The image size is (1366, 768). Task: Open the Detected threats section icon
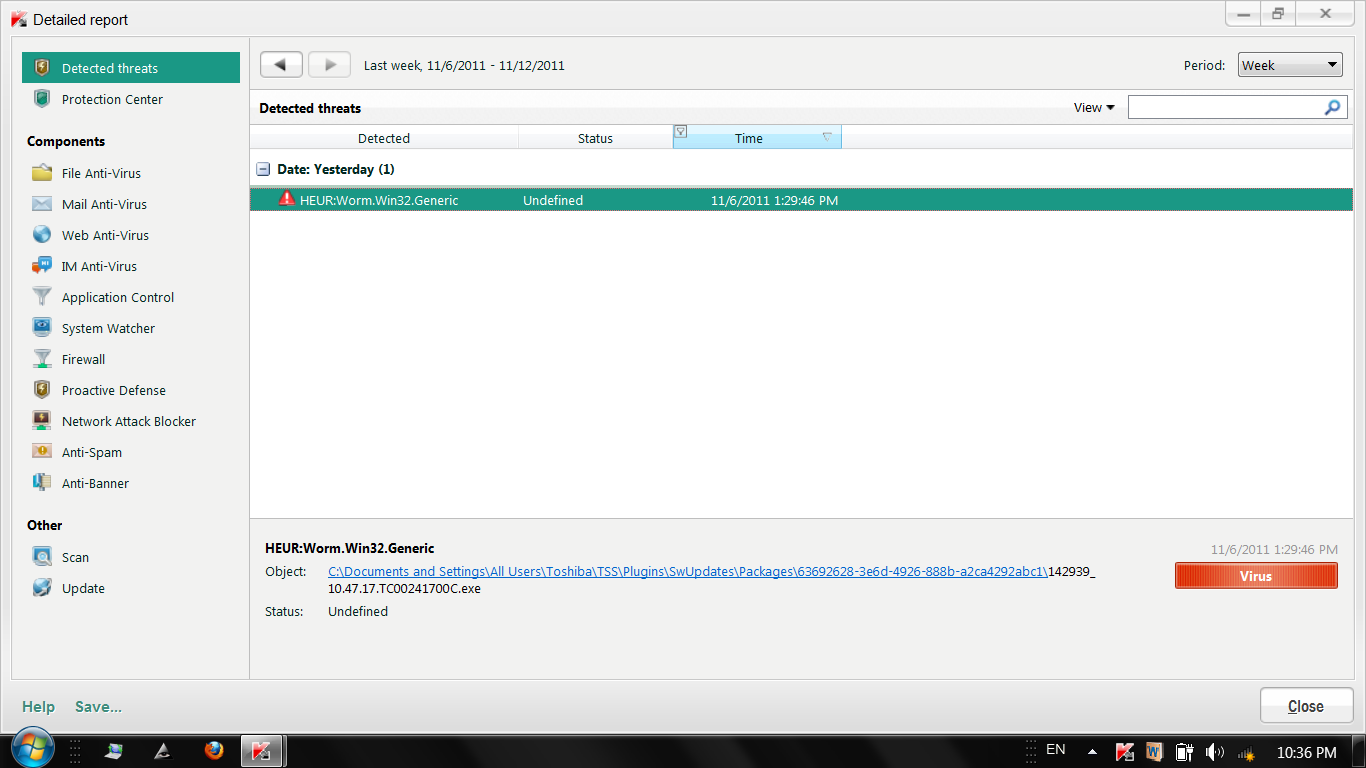[42, 68]
